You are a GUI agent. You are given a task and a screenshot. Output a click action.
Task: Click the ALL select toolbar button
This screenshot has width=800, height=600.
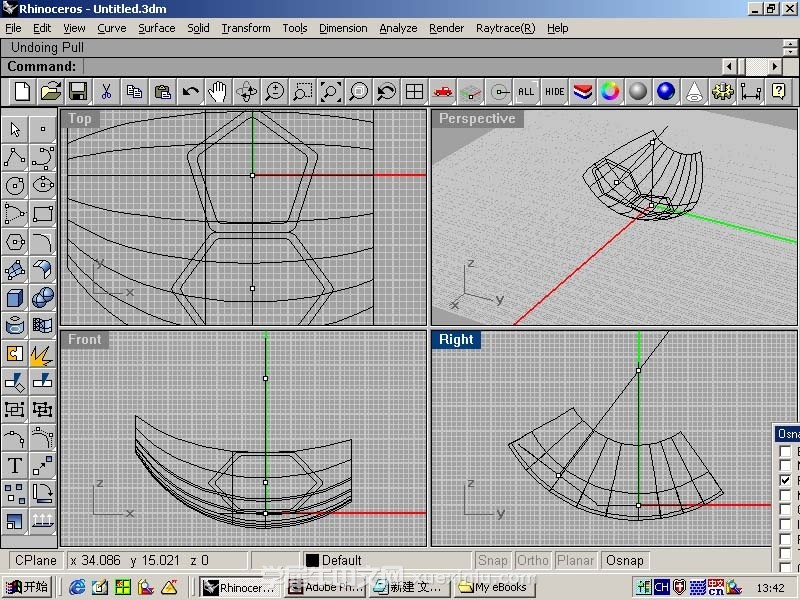pos(526,92)
